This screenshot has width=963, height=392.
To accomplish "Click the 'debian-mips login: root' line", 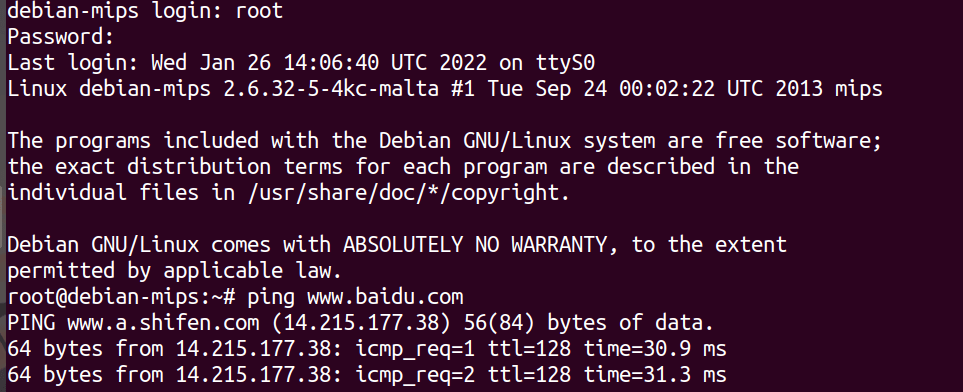I will (x=145, y=10).
